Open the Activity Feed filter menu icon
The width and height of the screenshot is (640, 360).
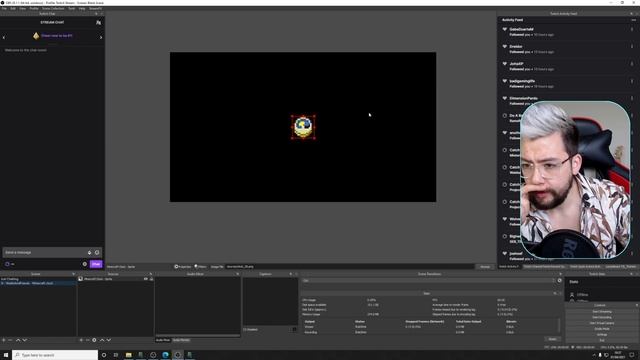point(633,20)
